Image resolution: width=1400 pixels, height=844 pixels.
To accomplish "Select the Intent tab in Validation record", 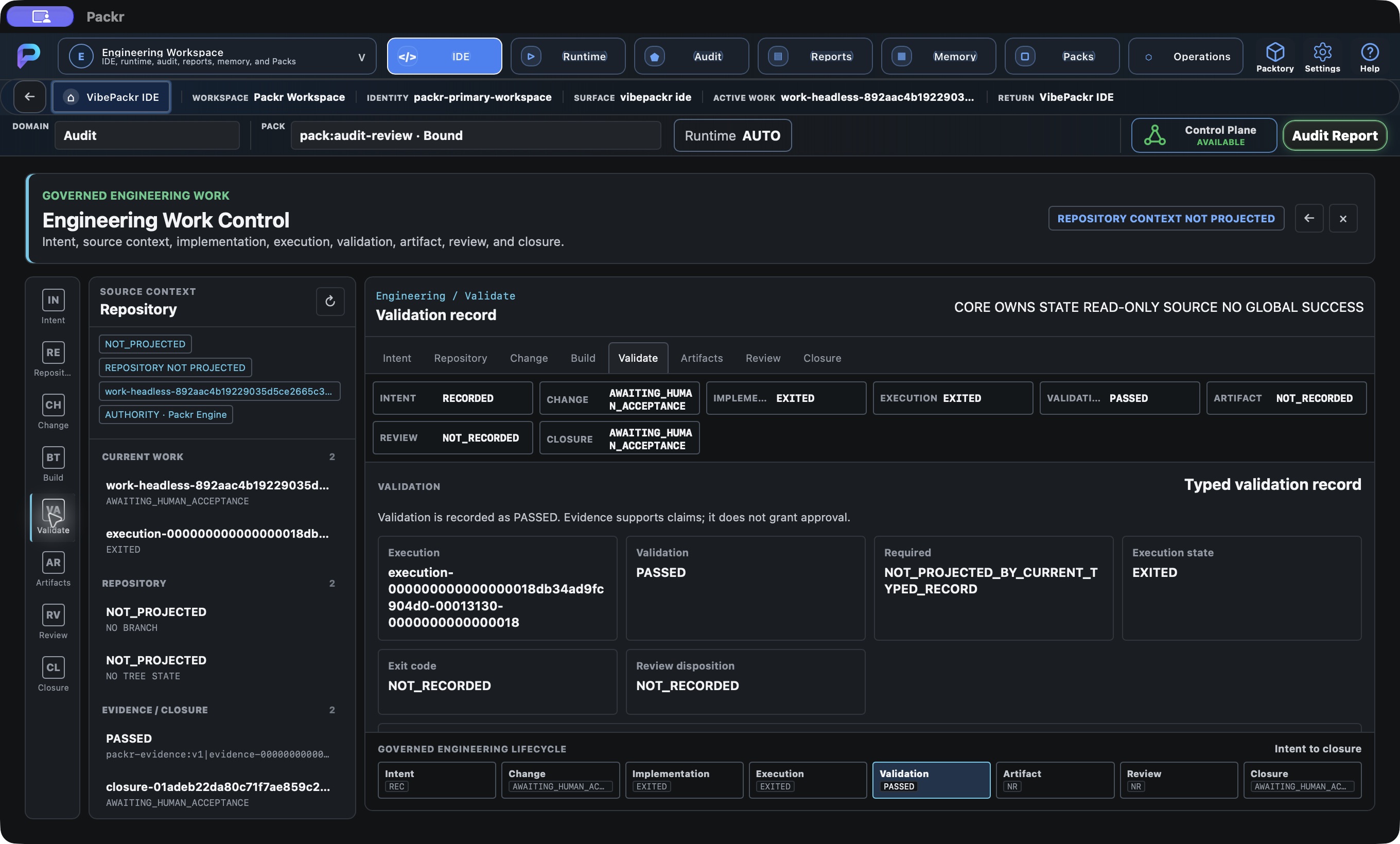I will [397, 358].
